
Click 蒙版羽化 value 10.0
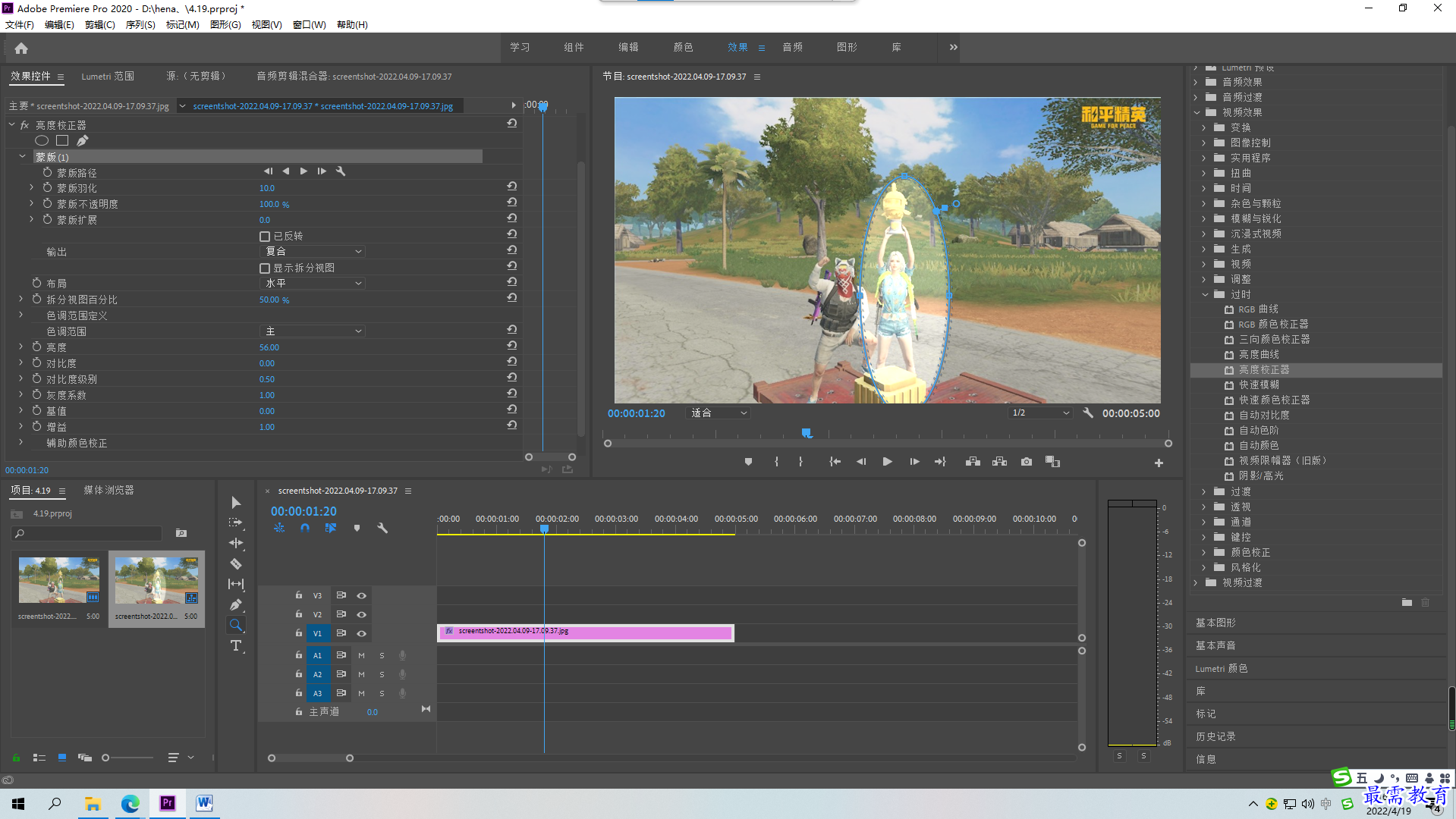pyautogui.click(x=267, y=188)
